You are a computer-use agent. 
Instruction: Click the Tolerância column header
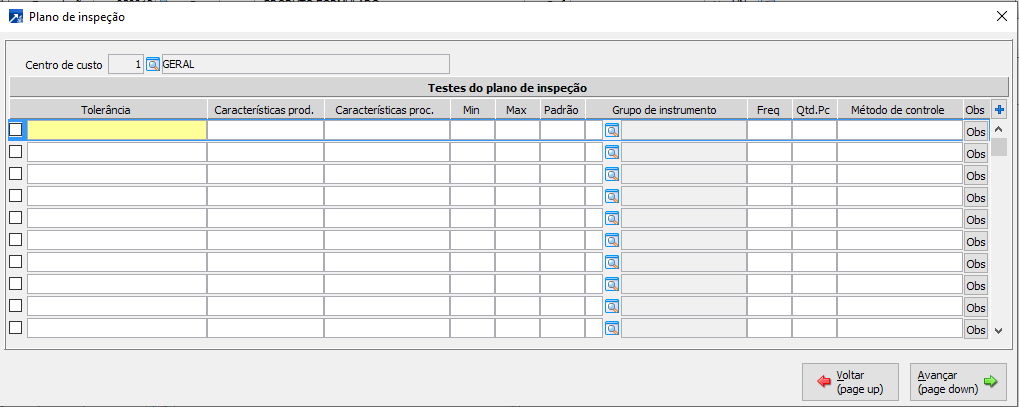coord(107,109)
